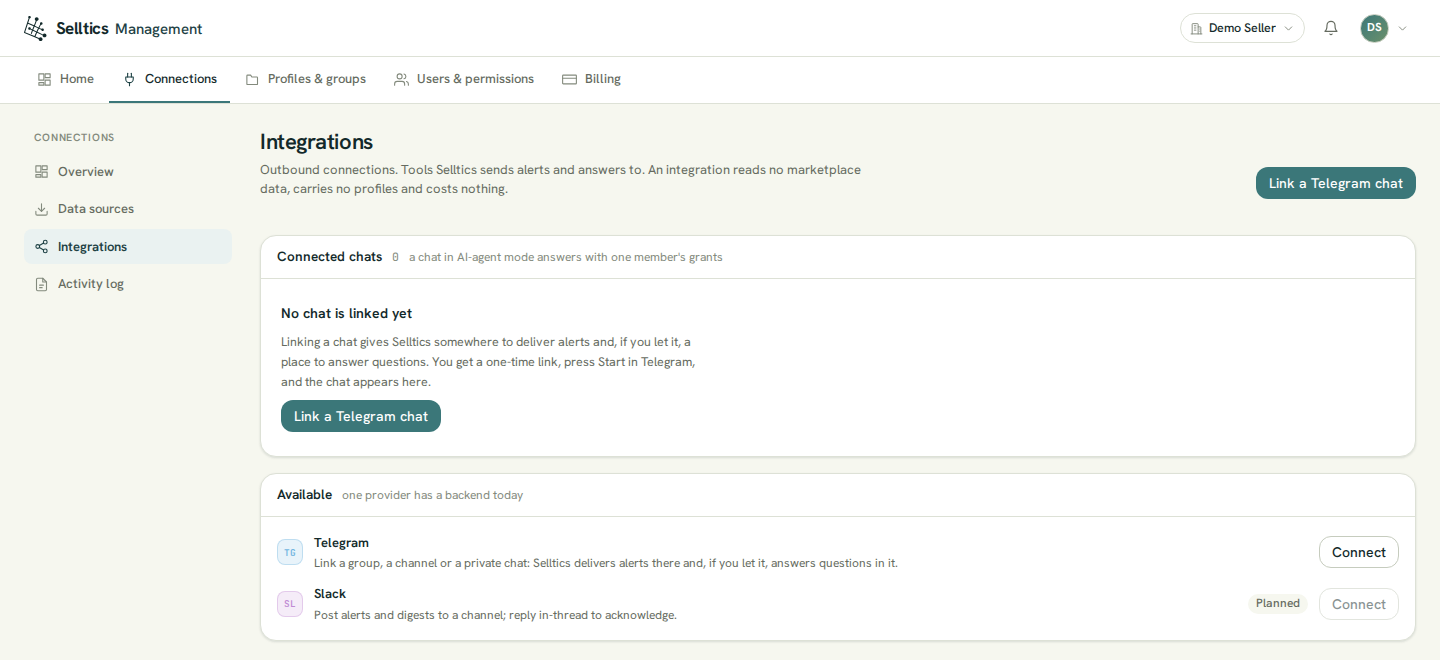Screen dimensions: 1440x660
Task: Click the CONNECTIONS sidebar section label
Action: 74,138
